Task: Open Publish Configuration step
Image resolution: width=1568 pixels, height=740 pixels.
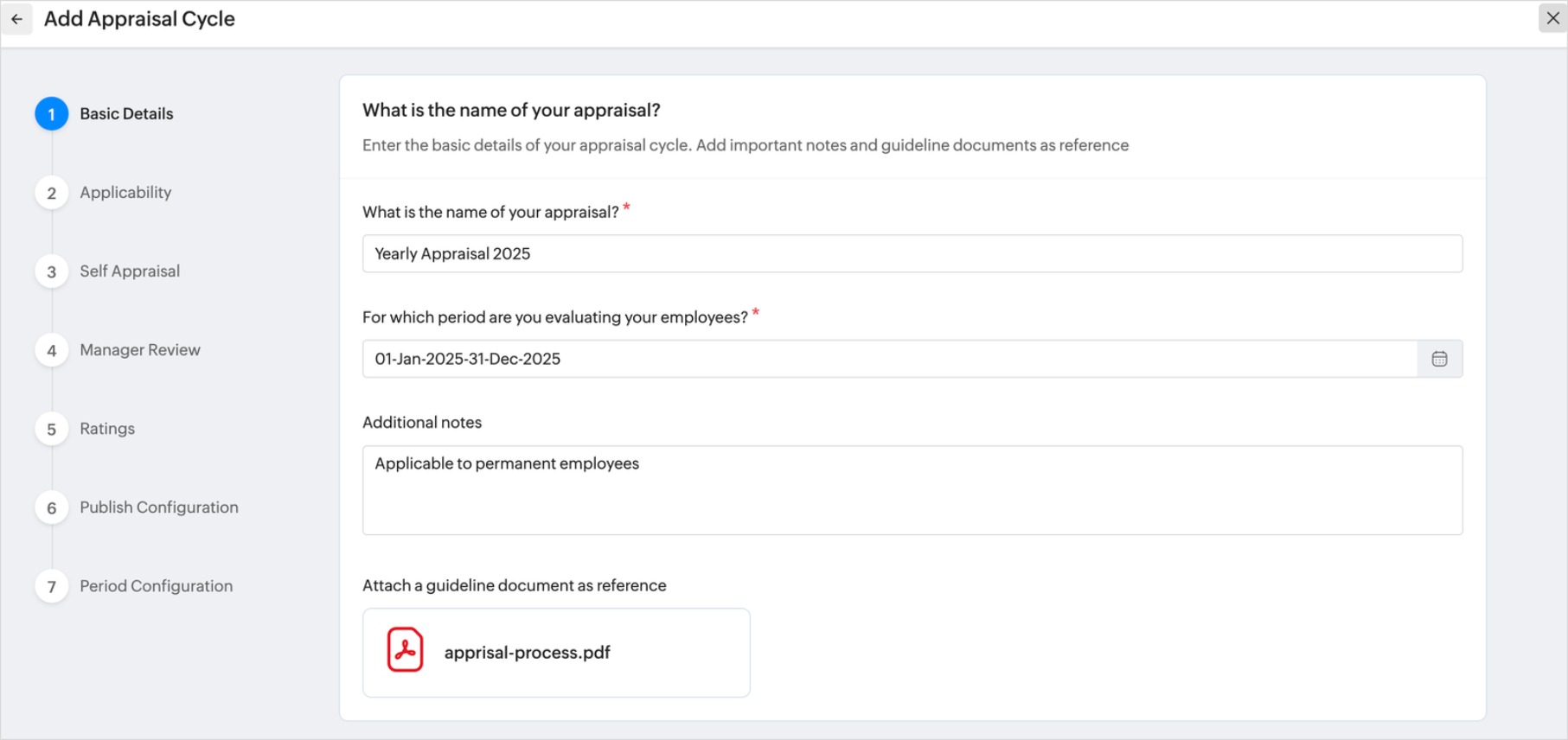Action: (159, 507)
